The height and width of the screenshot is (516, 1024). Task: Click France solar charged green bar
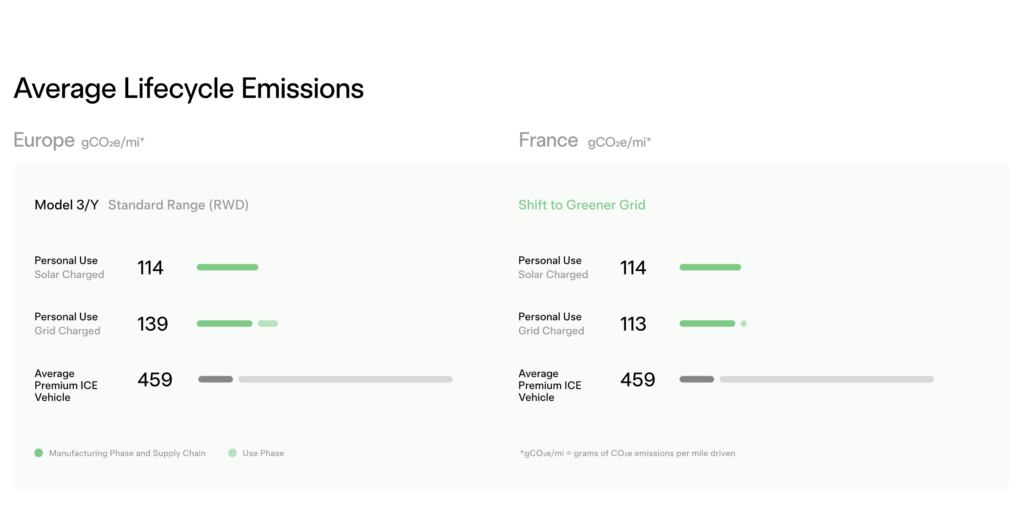click(710, 267)
